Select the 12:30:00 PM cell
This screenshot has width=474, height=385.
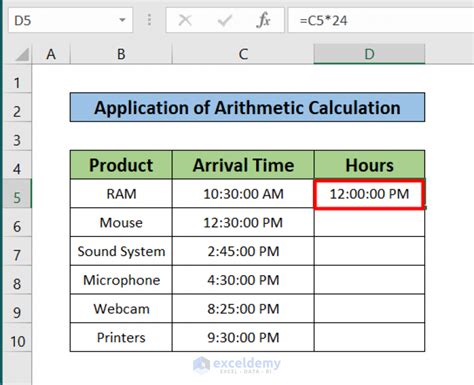[243, 222]
